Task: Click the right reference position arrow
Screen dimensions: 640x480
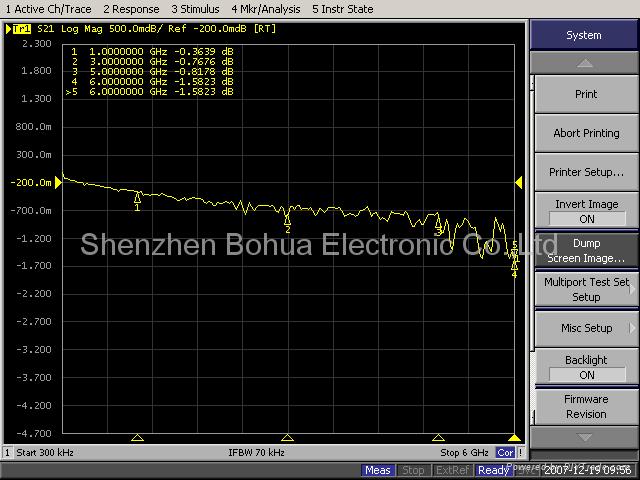Action: [x=518, y=182]
